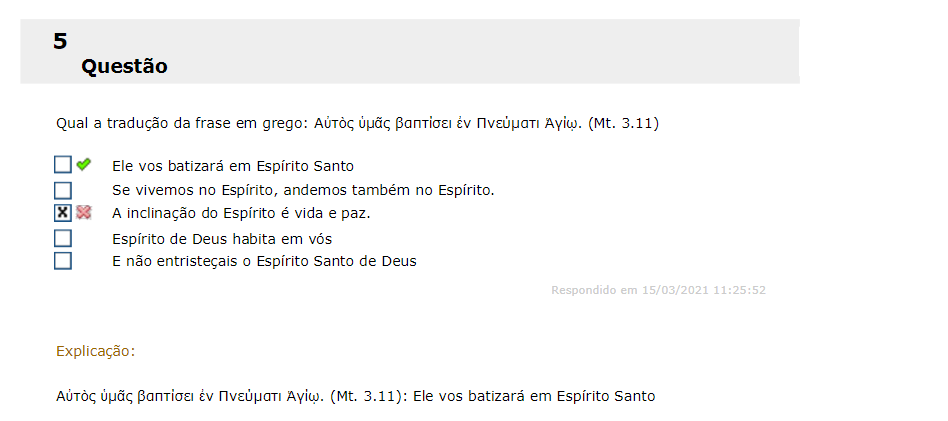
Task: Click answer text 'Se vivemos no Espírito, andemos também'
Action: [x=304, y=190]
